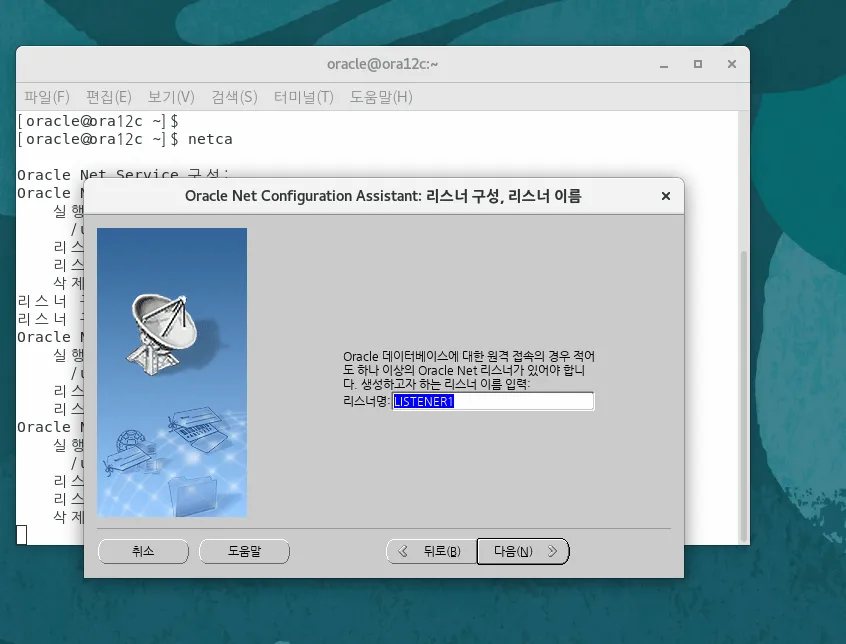Click the terminal vertical scrollbar
The width and height of the screenshot is (846, 644).
744,396
